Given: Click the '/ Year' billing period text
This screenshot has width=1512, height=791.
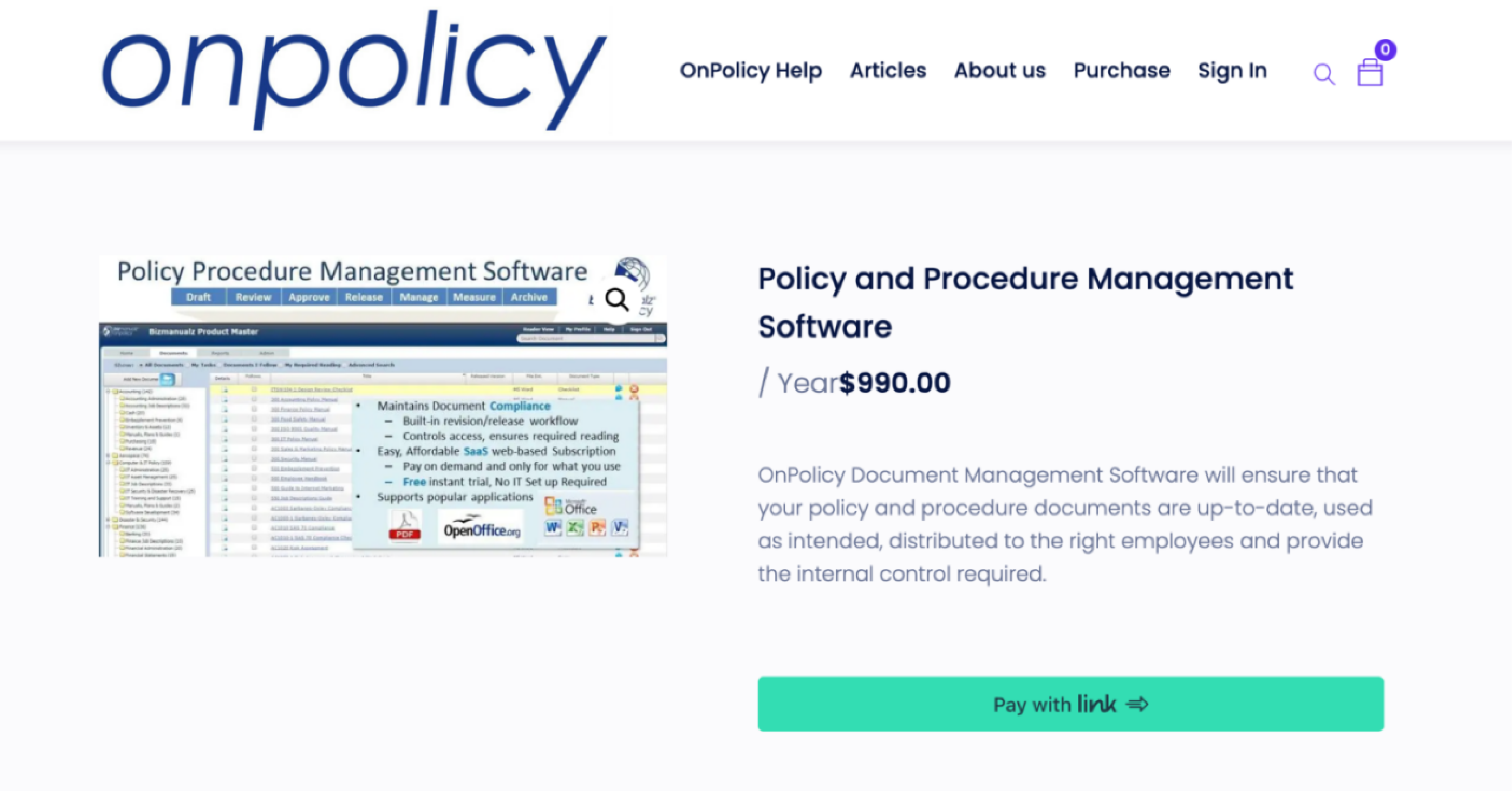Looking at the screenshot, I should click(x=798, y=383).
